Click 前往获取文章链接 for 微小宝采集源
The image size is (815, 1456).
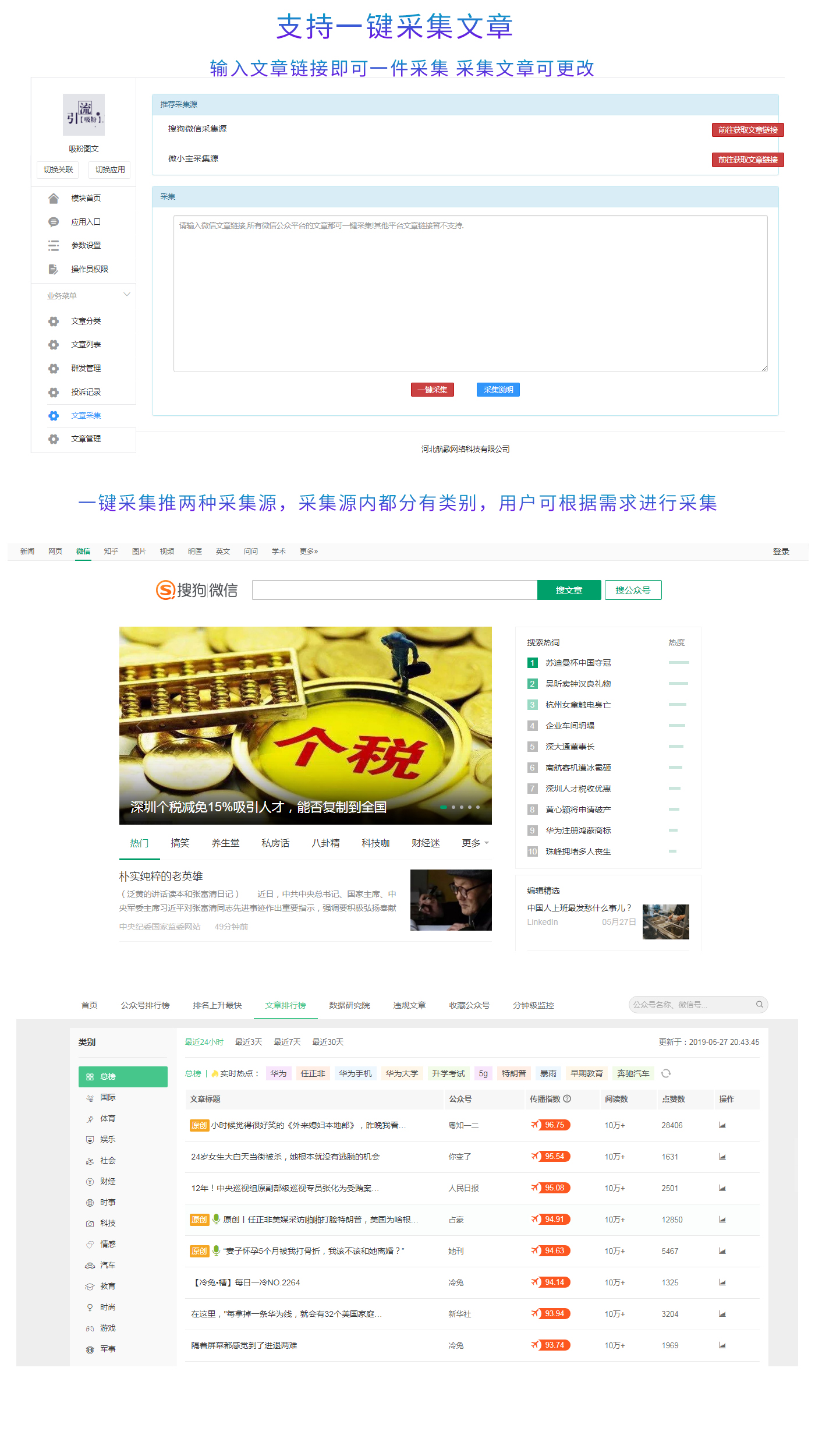(x=747, y=160)
